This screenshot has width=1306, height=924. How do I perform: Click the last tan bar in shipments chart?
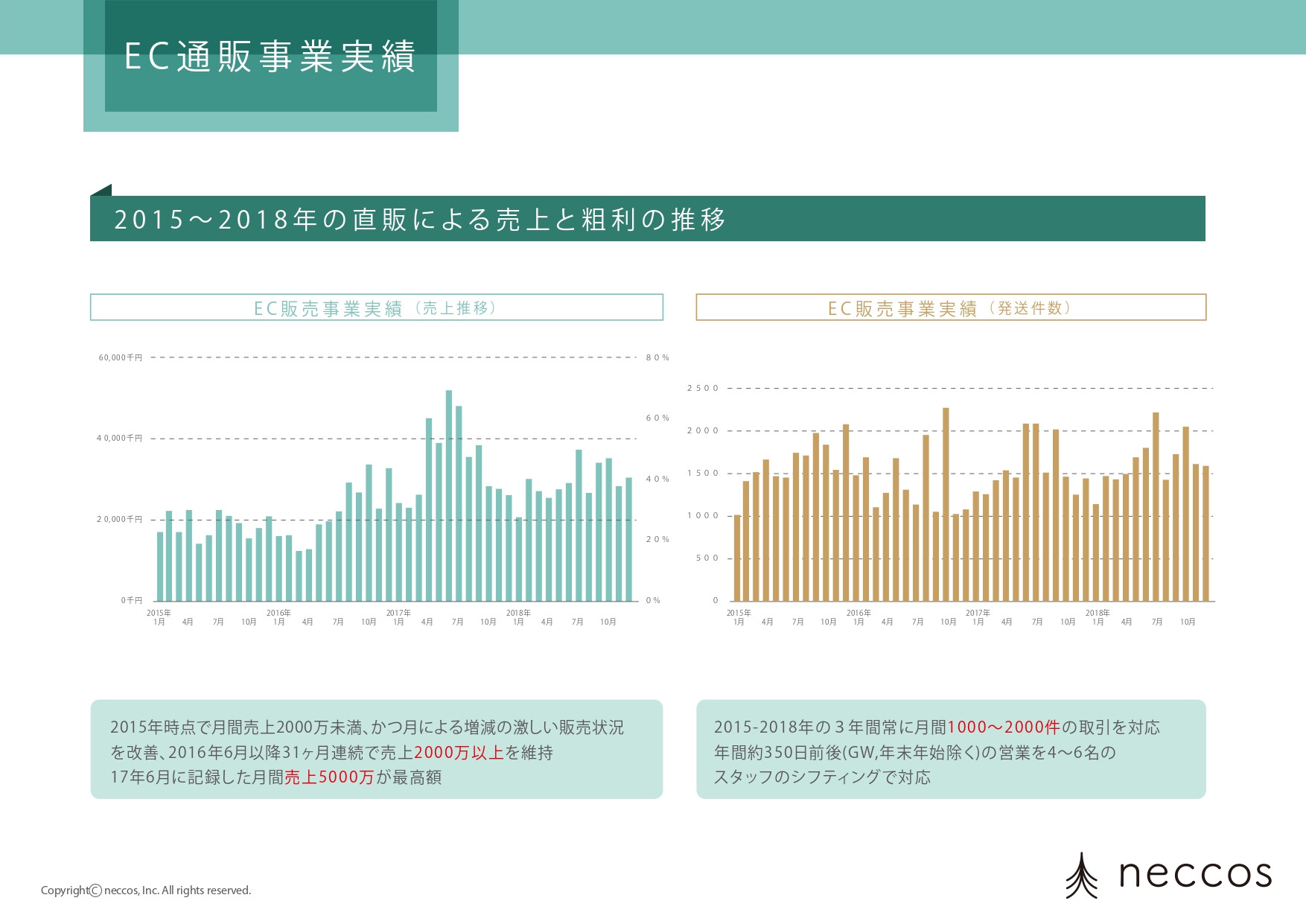(x=1205, y=533)
